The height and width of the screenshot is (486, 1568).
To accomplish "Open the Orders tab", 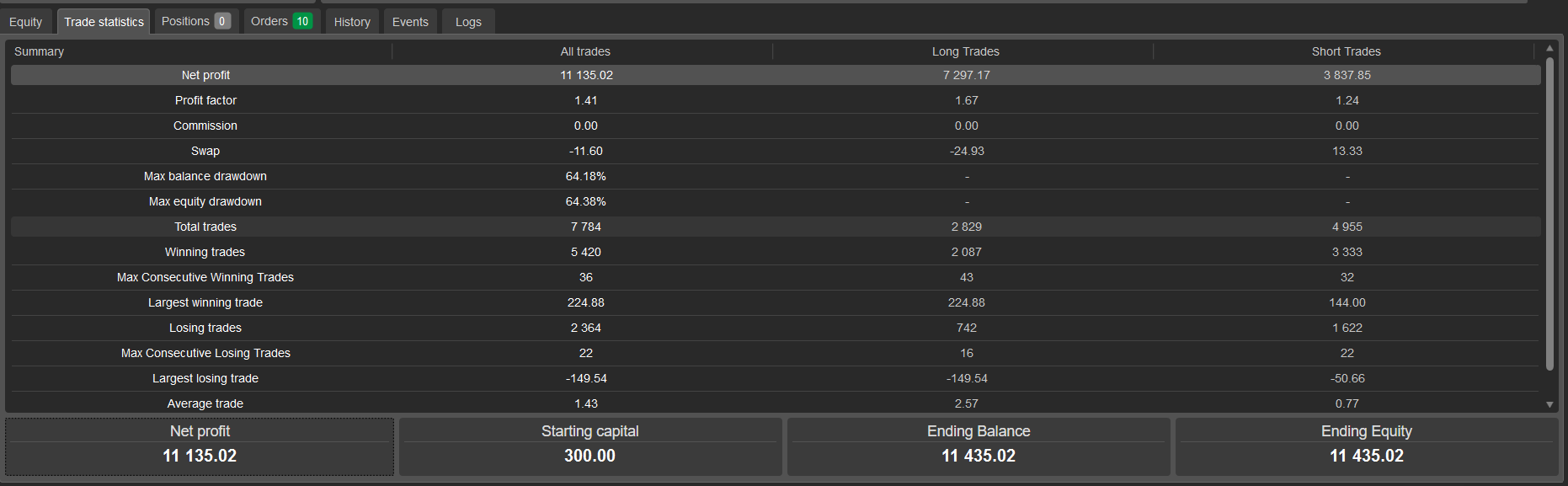I will pos(269,21).
